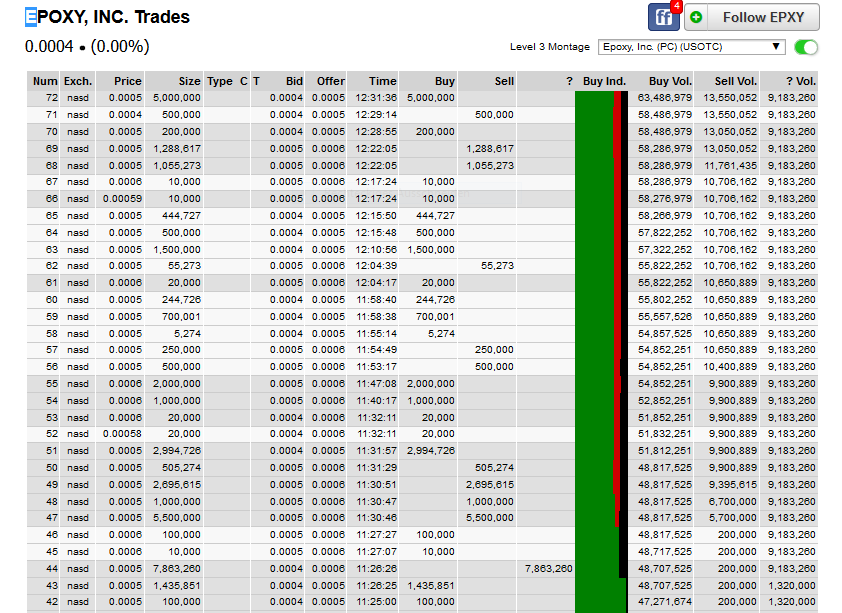This screenshot has height=613, width=842.
Task: Toggle the green Level 3 Montage switch
Action: [x=805, y=47]
